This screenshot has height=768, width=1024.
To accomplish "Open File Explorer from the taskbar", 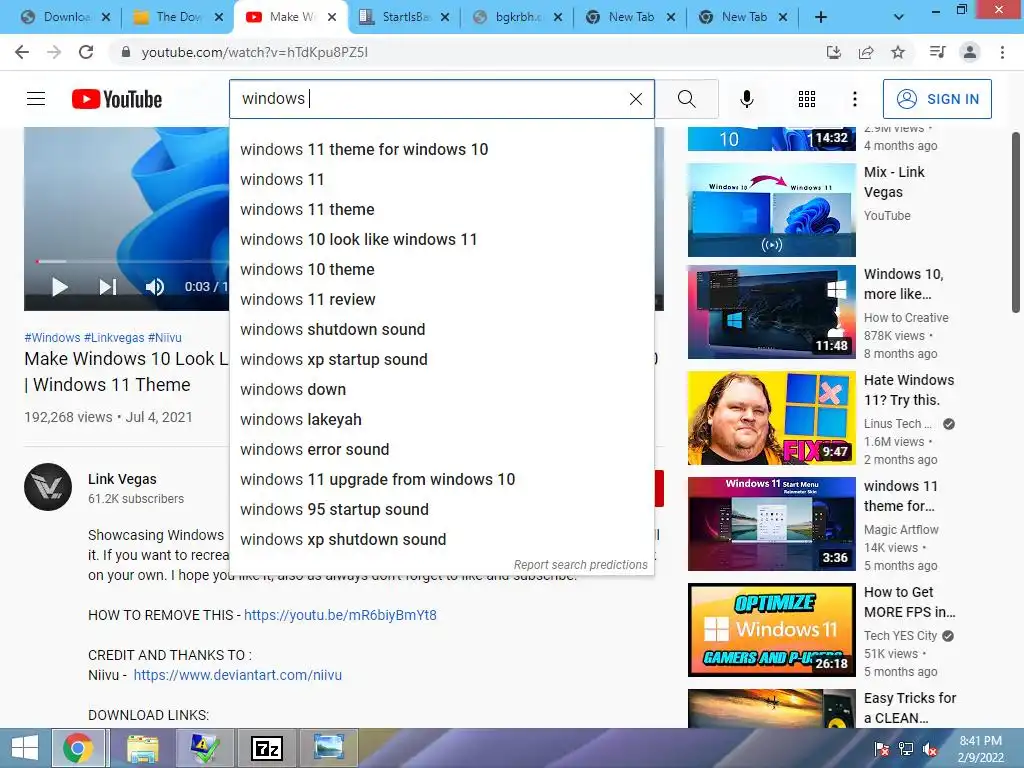I will (x=142, y=748).
